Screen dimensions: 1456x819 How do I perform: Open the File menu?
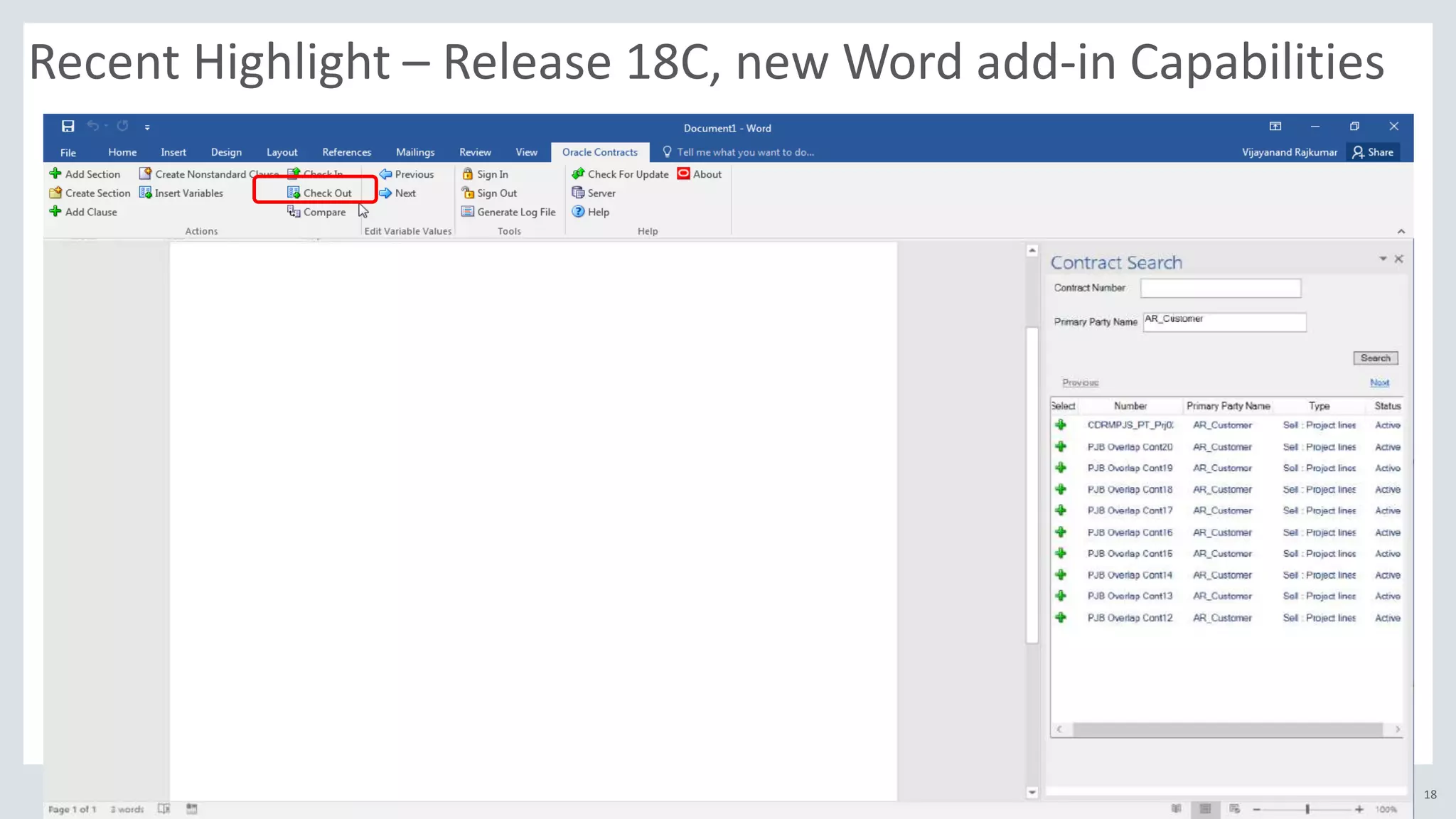click(68, 152)
